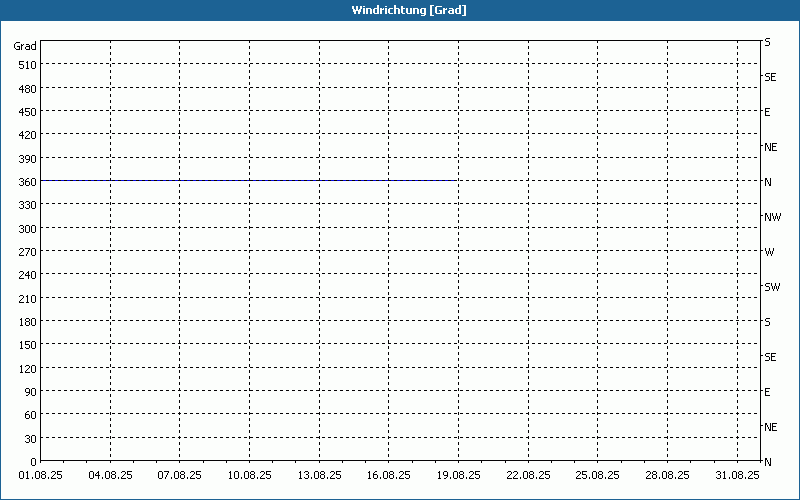800x500 pixels.
Task: Click the 120 degree axis label
Action: pyautogui.click(x=28, y=369)
